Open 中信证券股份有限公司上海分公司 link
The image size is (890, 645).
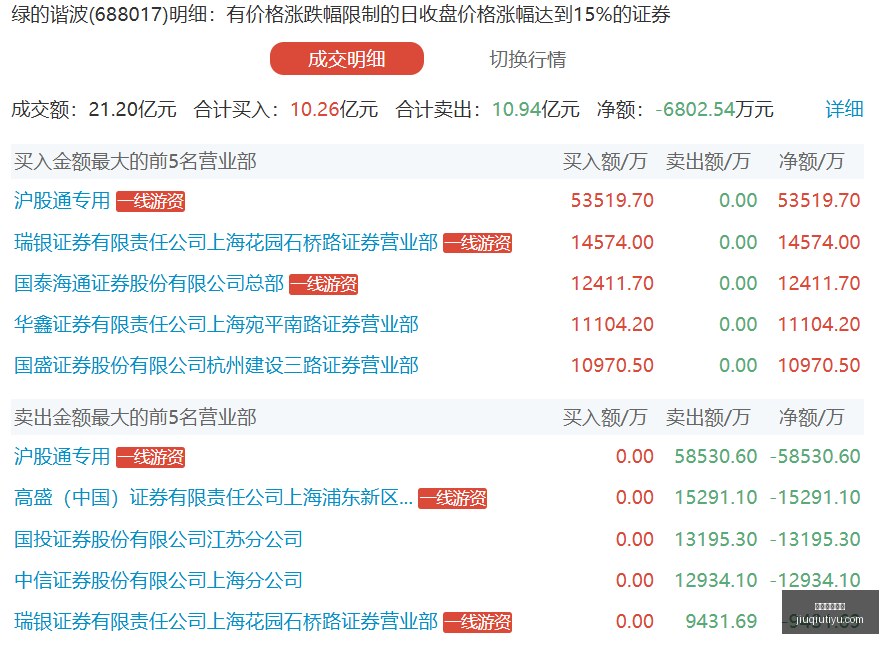pos(158,580)
